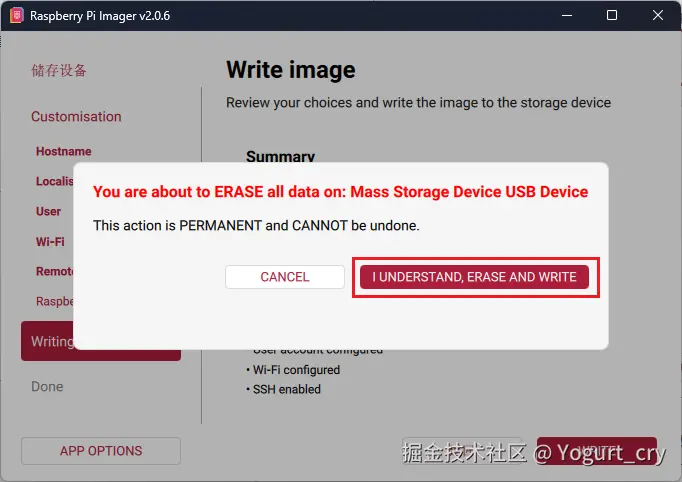Click the Raspberry Pi Imager title bar icon

16,15
